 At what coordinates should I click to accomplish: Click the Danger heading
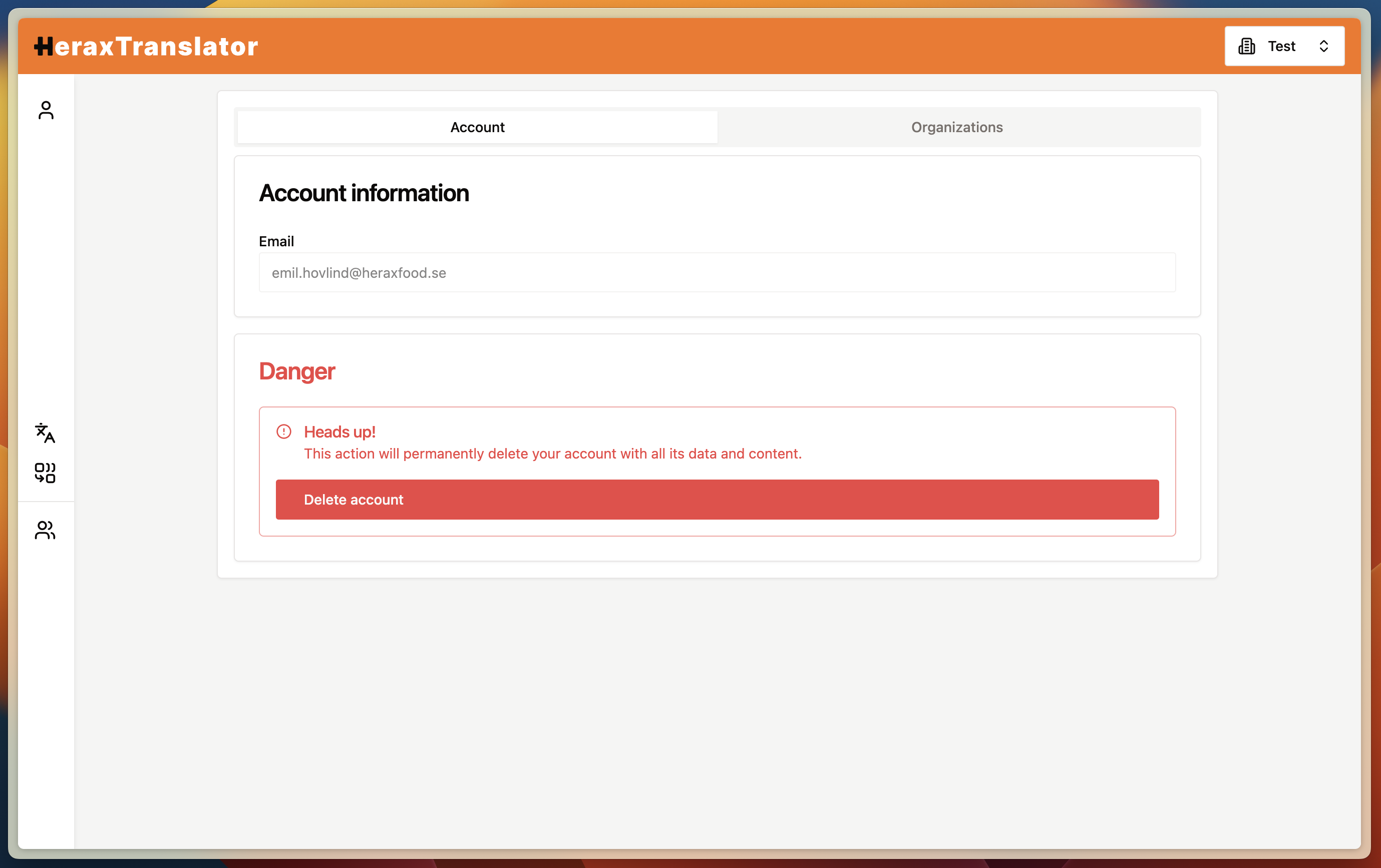pyautogui.click(x=297, y=371)
